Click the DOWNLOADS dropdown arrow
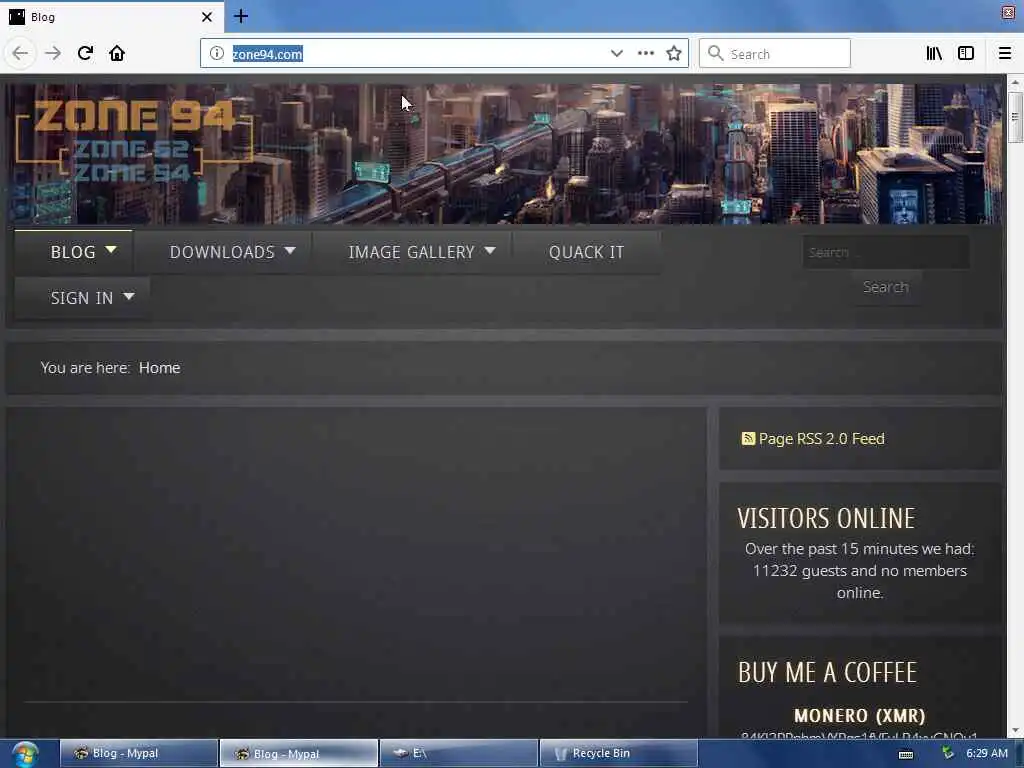 tap(290, 251)
